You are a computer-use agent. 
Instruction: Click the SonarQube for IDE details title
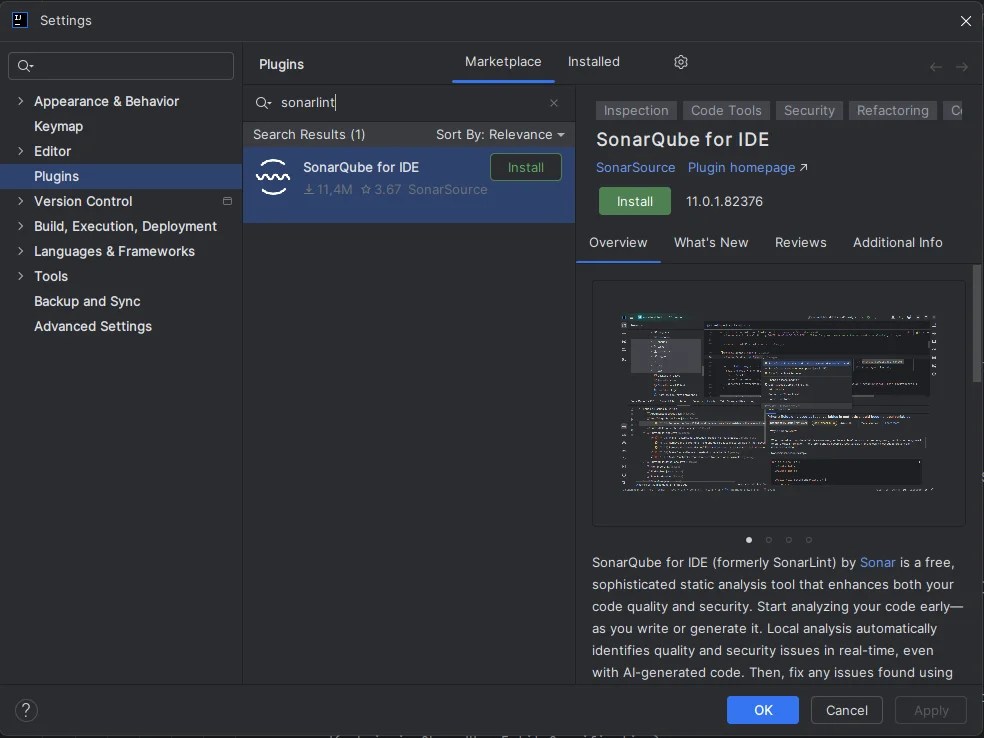click(x=682, y=139)
